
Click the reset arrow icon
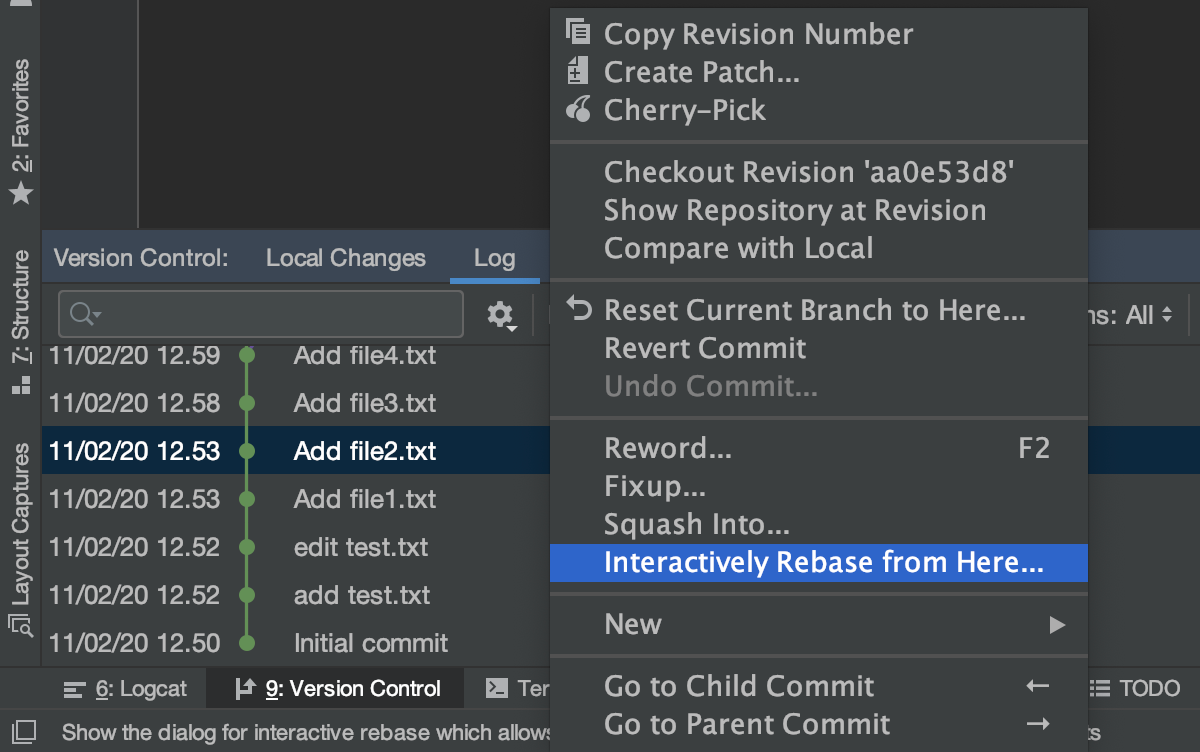coord(579,308)
